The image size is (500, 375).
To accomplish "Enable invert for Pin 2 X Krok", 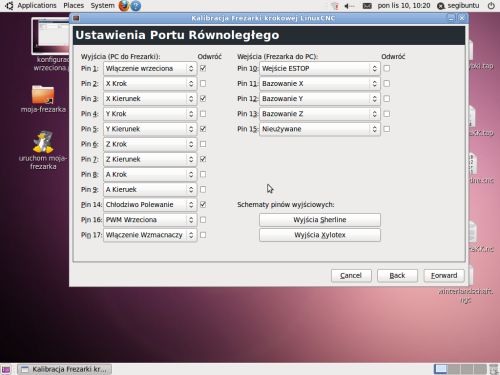I will 203,83.
